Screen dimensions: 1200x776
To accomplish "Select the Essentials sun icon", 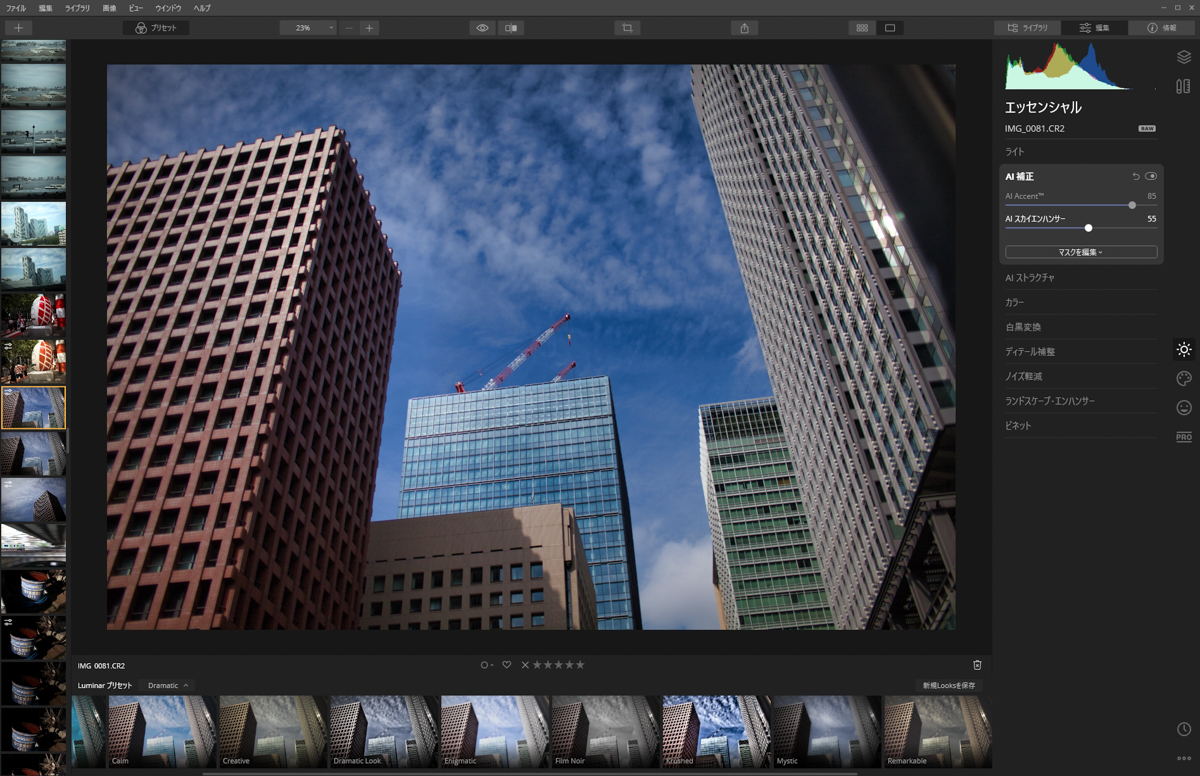I will [x=1184, y=350].
